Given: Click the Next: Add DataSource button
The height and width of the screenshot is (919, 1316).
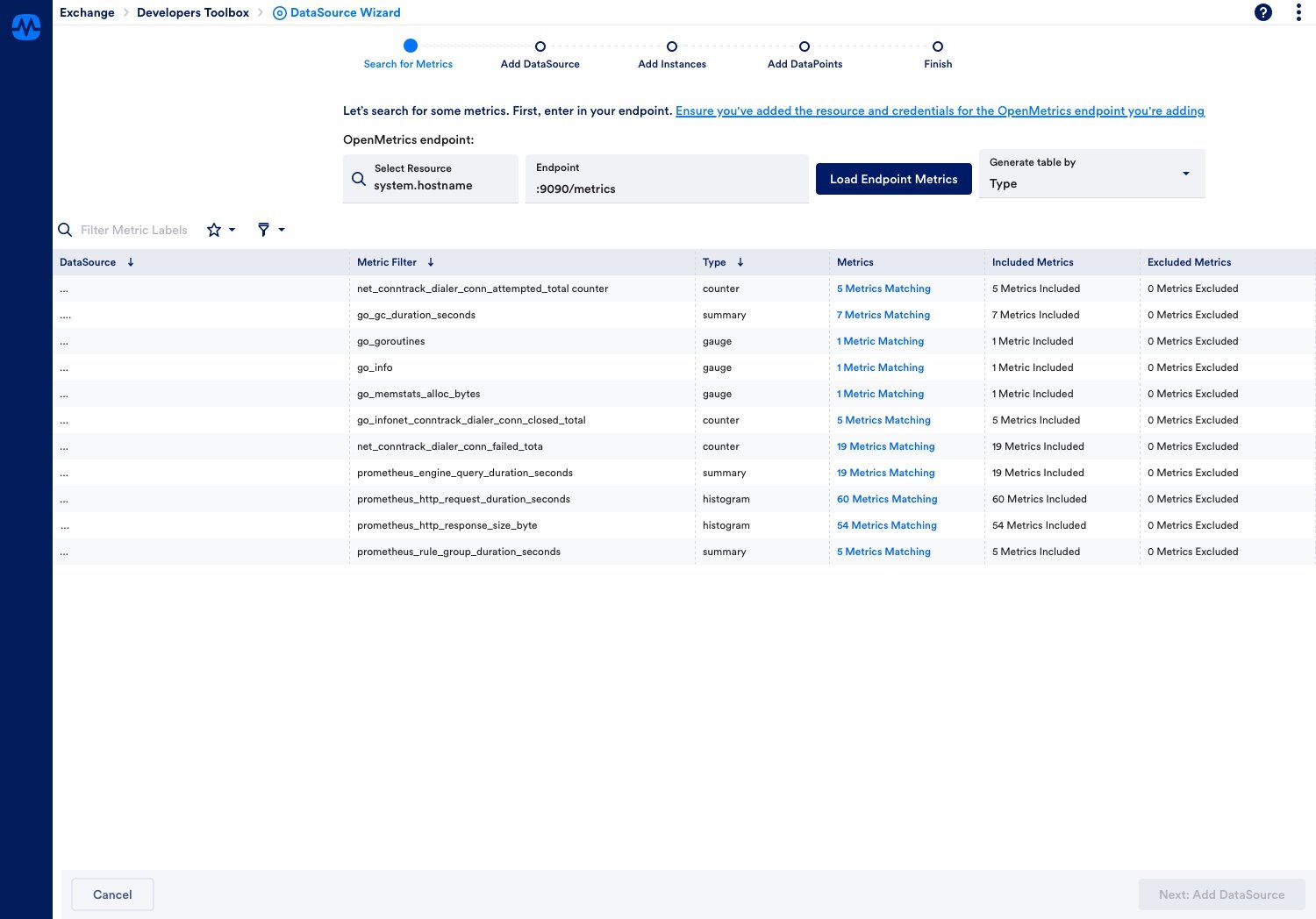Looking at the screenshot, I should coord(1221,894).
